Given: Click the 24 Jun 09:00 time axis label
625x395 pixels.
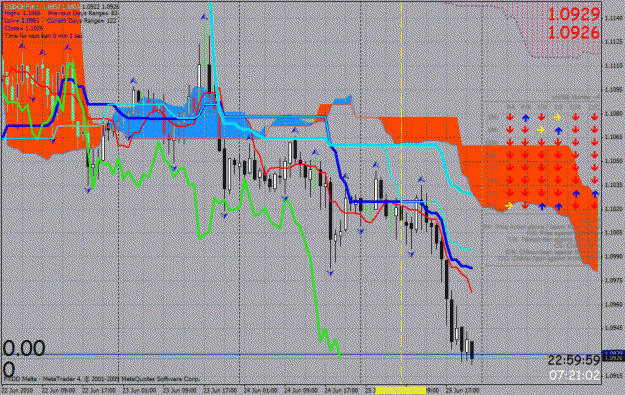Looking at the screenshot, I should coord(300,390).
